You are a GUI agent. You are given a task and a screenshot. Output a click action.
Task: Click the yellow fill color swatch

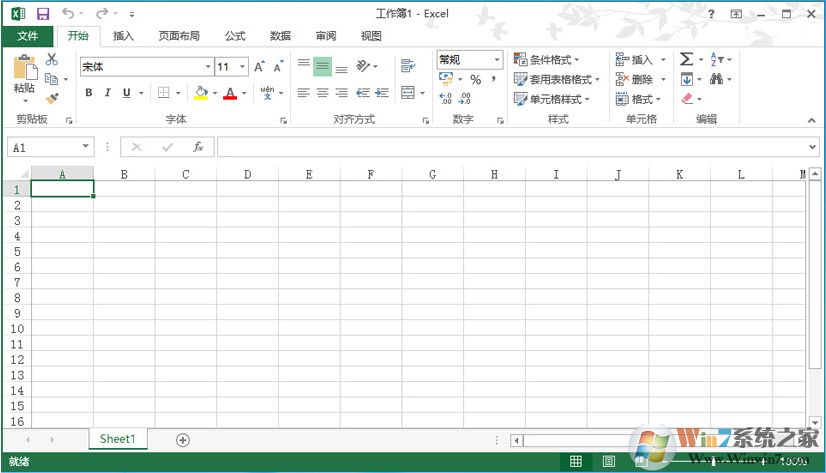pyautogui.click(x=200, y=93)
